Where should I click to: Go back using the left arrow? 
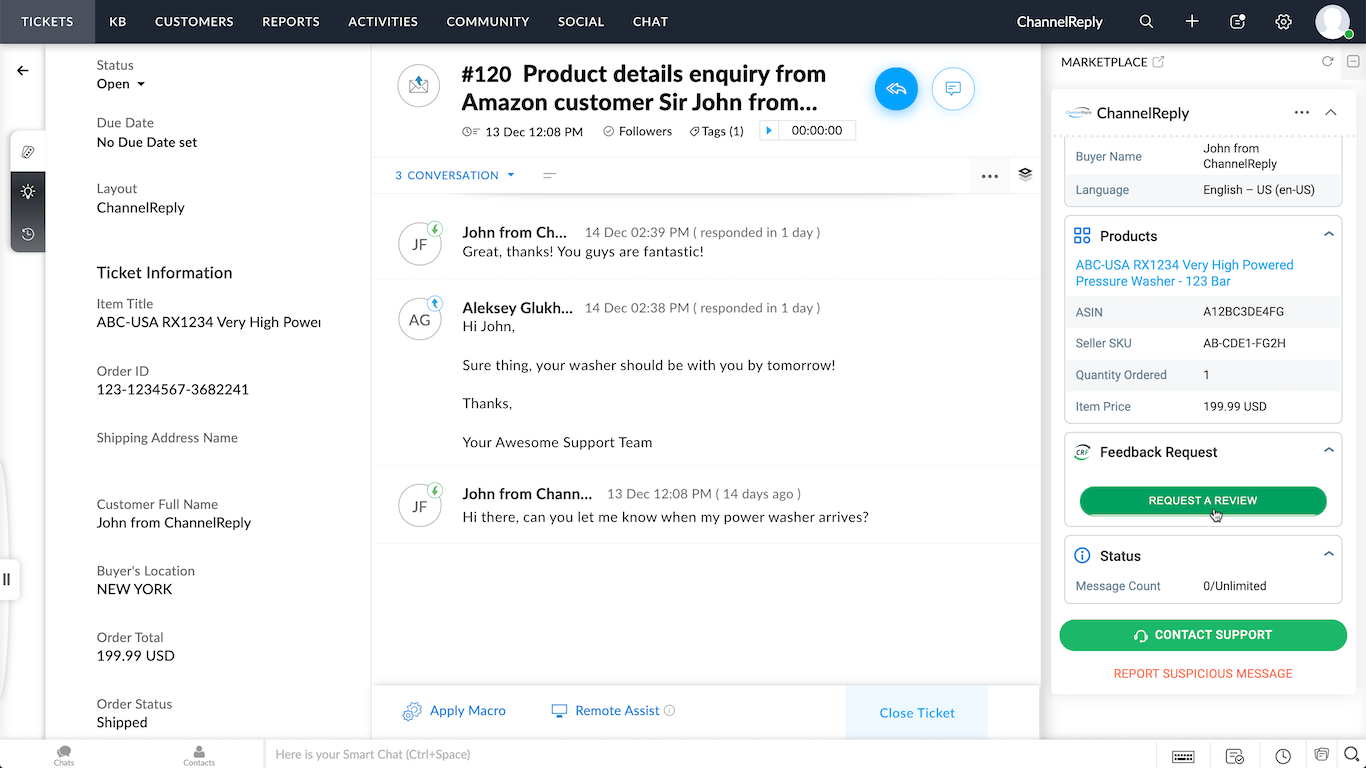click(x=23, y=70)
